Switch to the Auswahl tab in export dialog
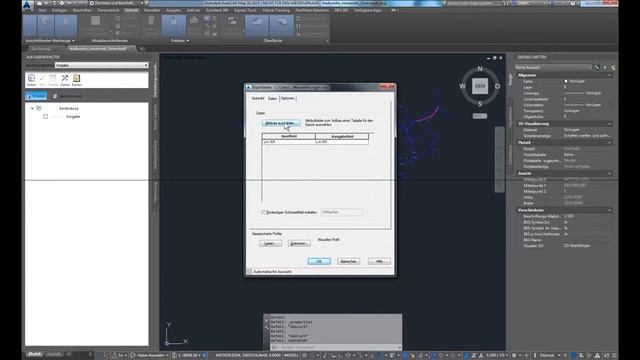This screenshot has width=640, height=360. pos(258,98)
